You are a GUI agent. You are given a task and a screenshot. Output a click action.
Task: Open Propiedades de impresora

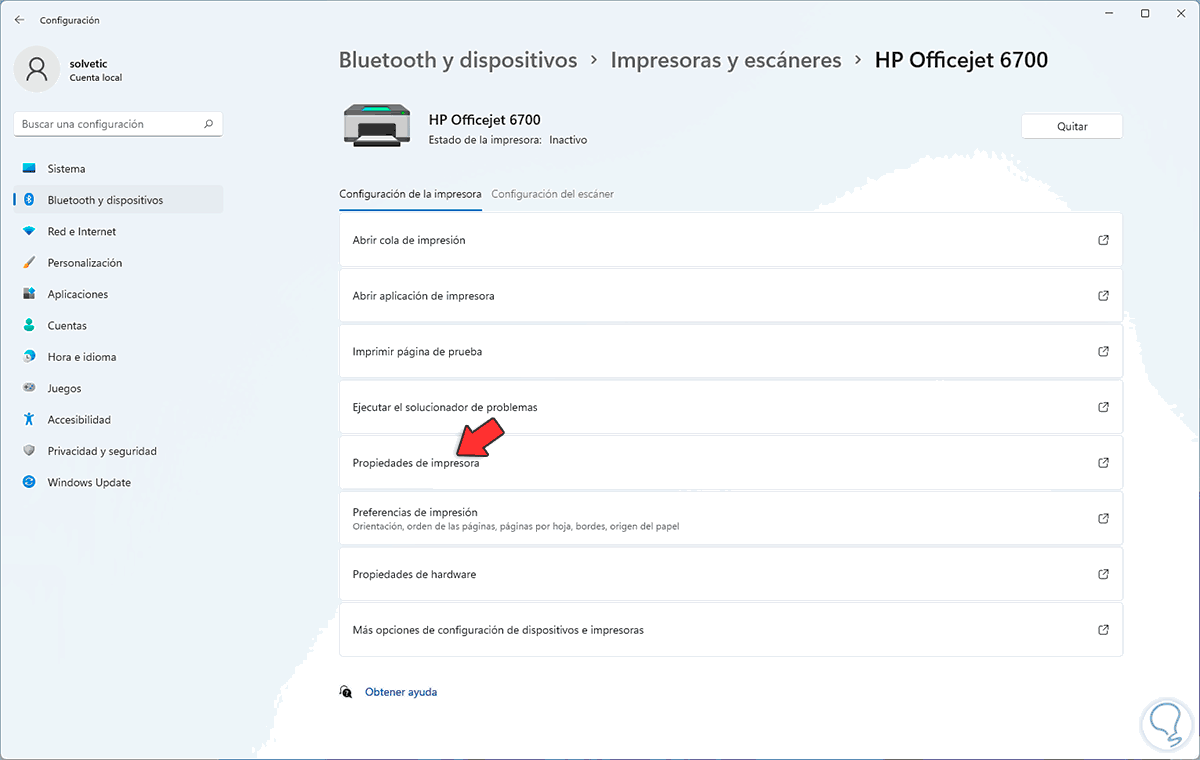(x=731, y=463)
